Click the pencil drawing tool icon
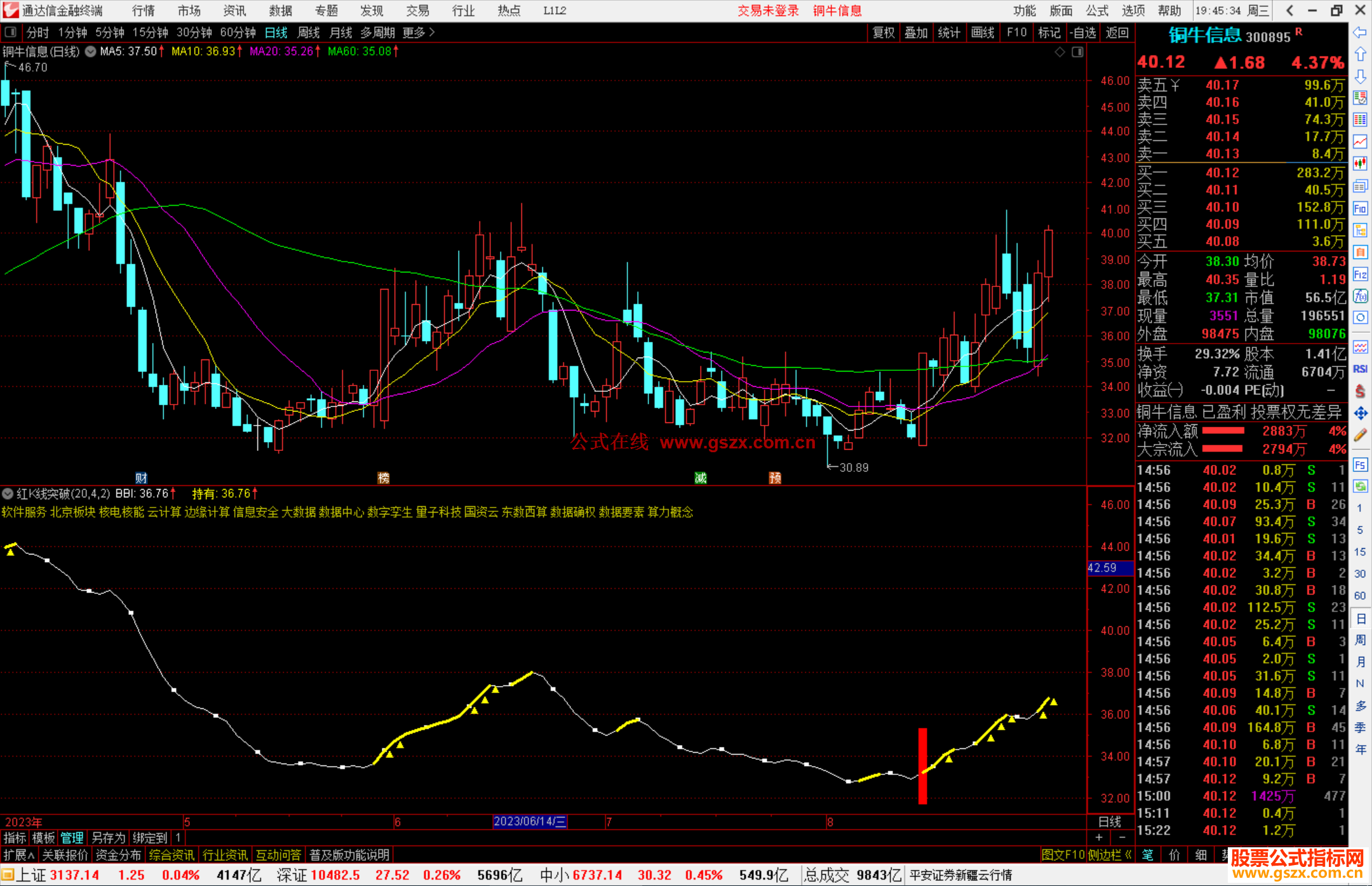1372x886 pixels. tap(1360, 435)
